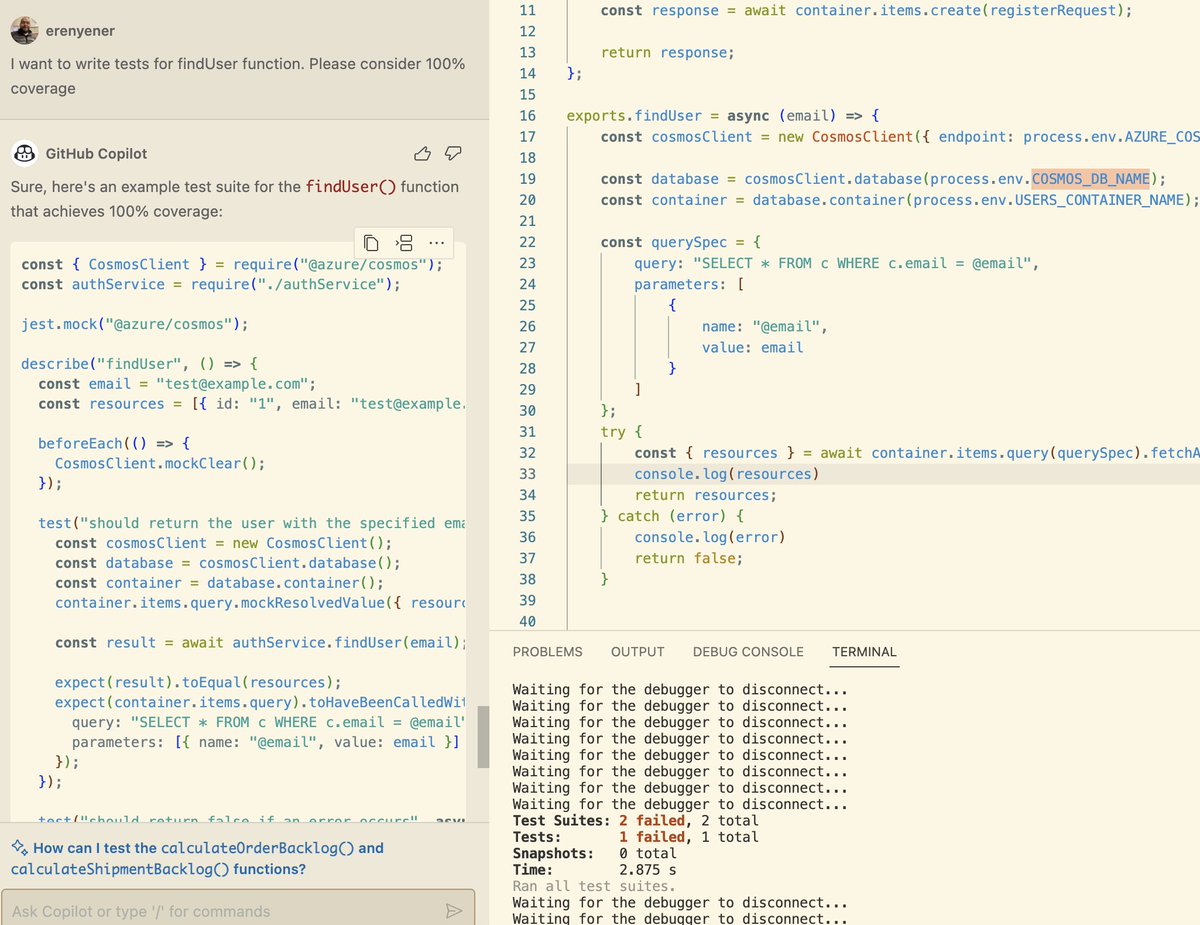This screenshot has height=925, width=1200.
Task: Click exports.findUser in the editor
Action: [634, 116]
